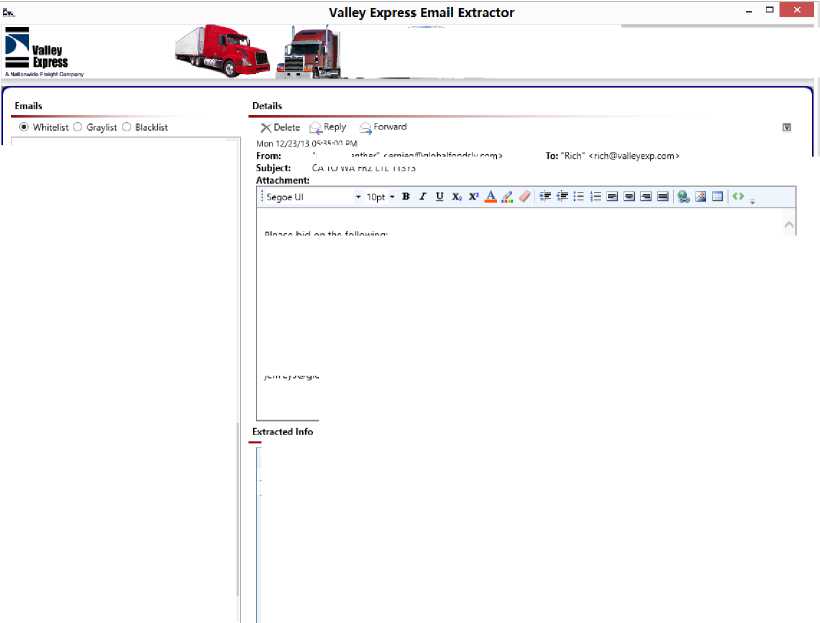
Task: Click the Valley Express logo
Action: coord(44,52)
